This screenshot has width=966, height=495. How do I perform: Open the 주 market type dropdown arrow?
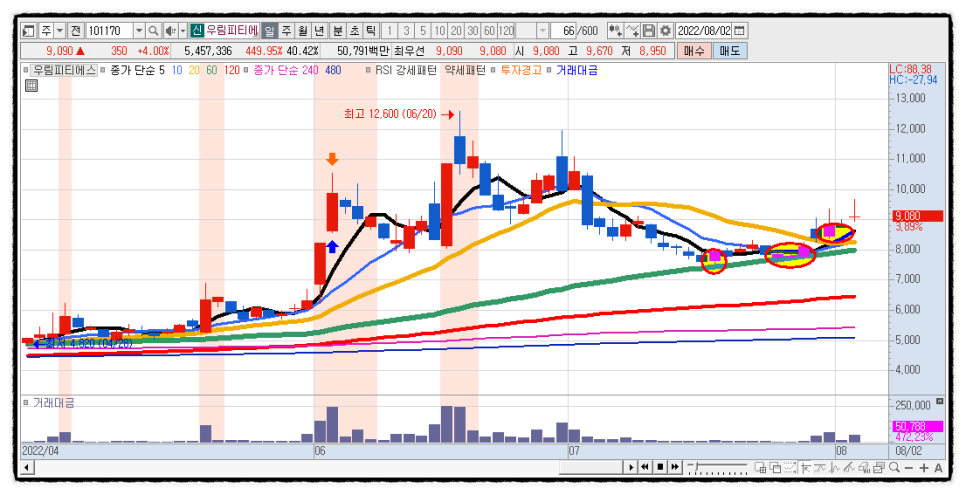60,30
